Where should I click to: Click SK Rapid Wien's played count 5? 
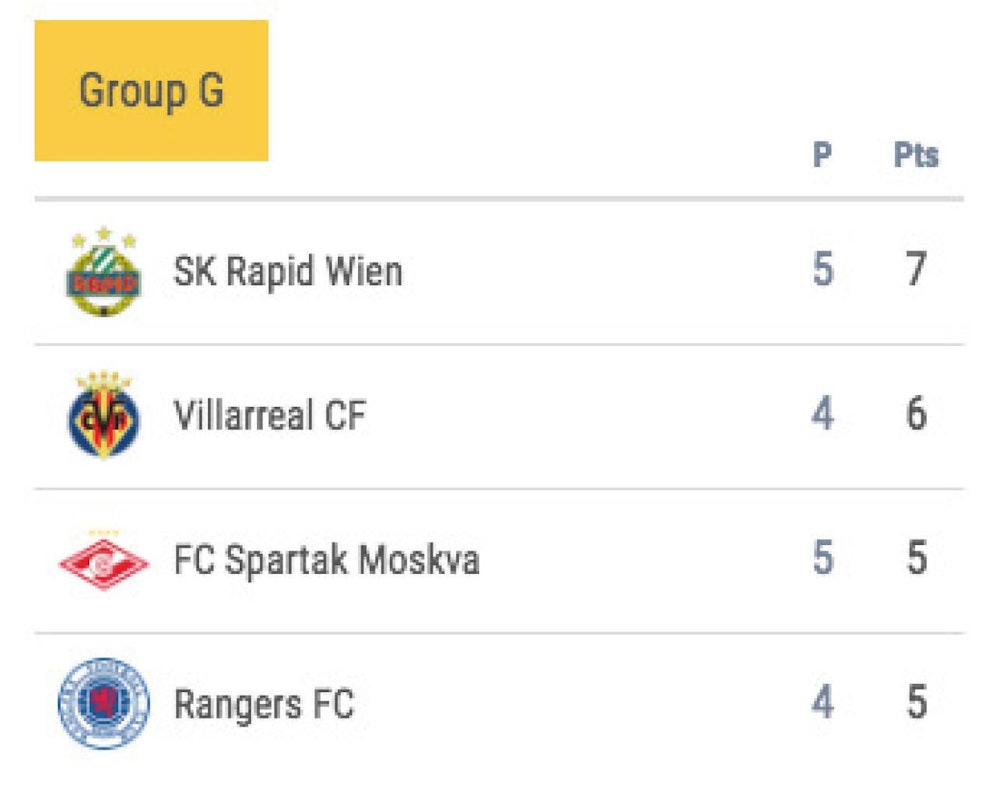point(822,271)
